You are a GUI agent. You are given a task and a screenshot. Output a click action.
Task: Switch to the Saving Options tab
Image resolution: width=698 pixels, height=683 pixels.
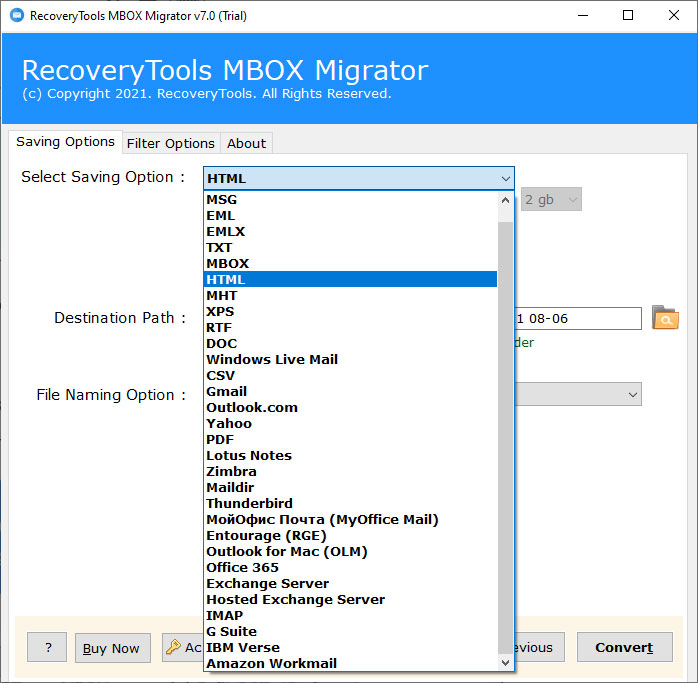(65, 142)
